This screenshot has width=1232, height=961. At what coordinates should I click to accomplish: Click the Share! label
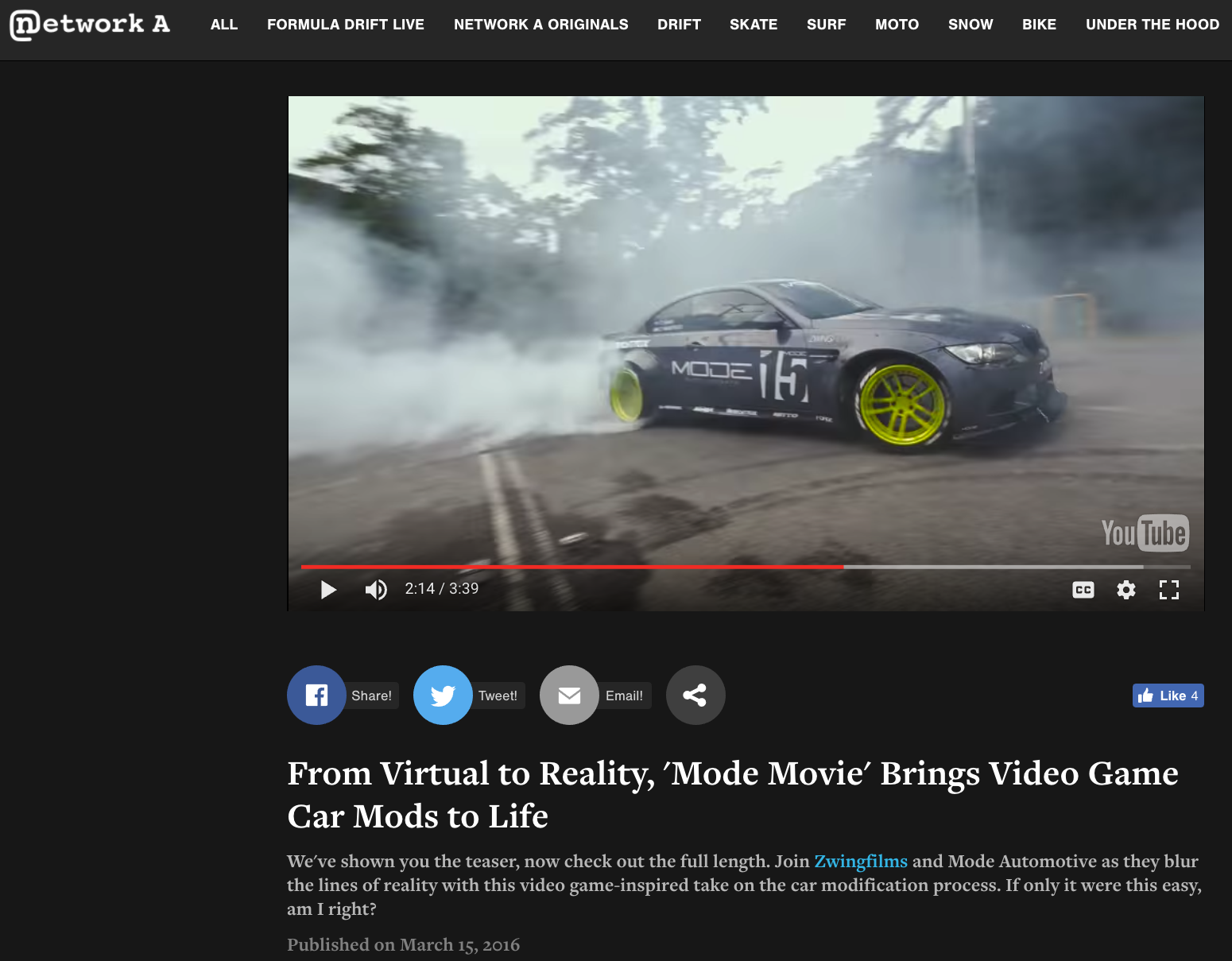tap(371, 696)
